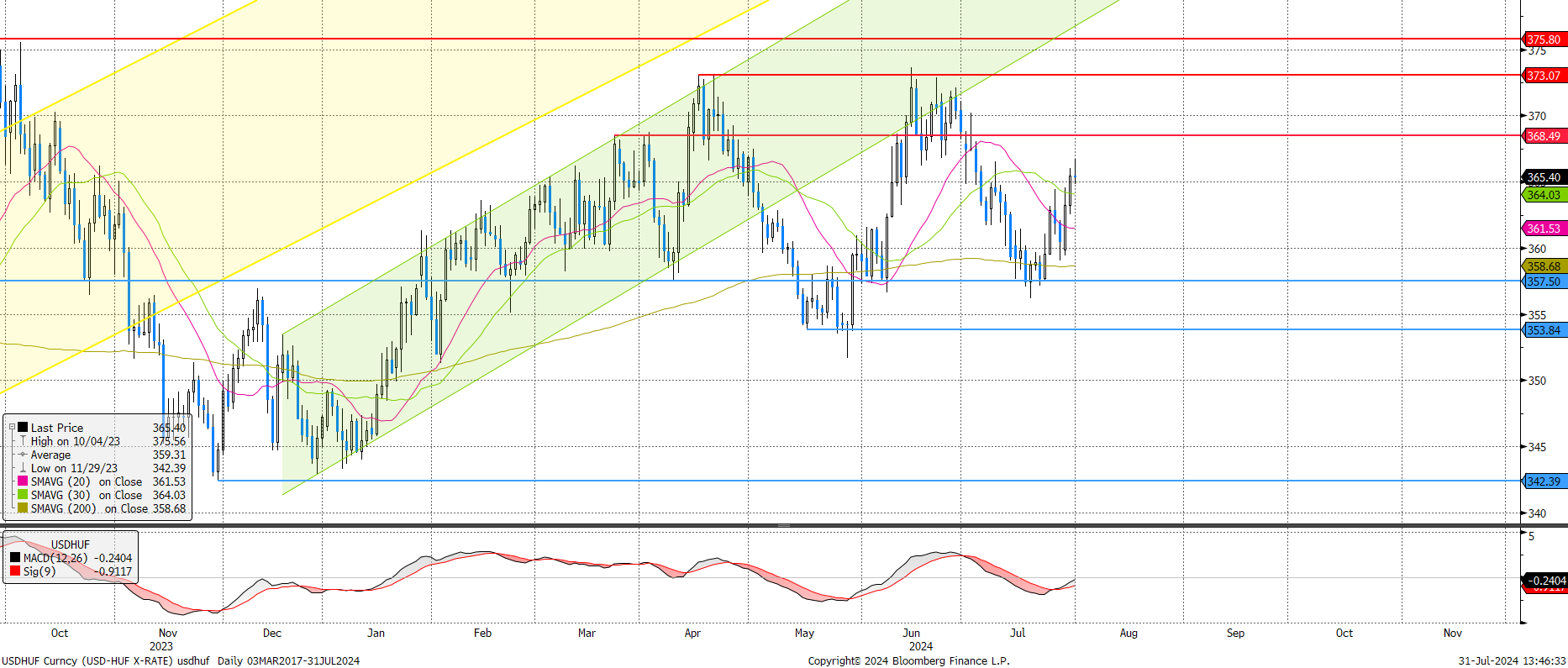Click the High marker icon in legend
1568x668 pixels.
tap(23, 441)
